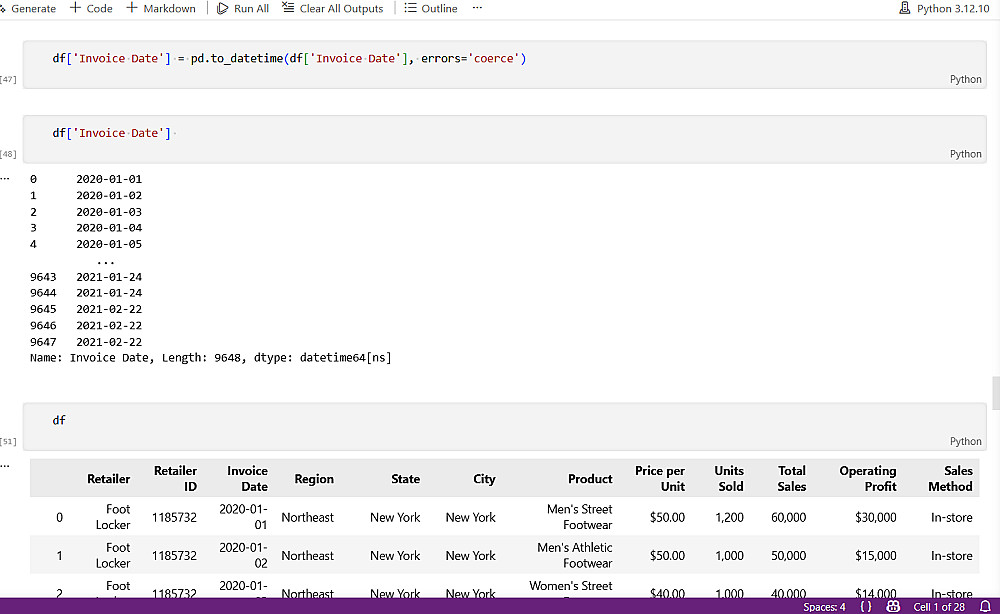Click inside the df['Invoice Date'] code cell
The height and width of the screenshot is (614, 1000).
400,133
